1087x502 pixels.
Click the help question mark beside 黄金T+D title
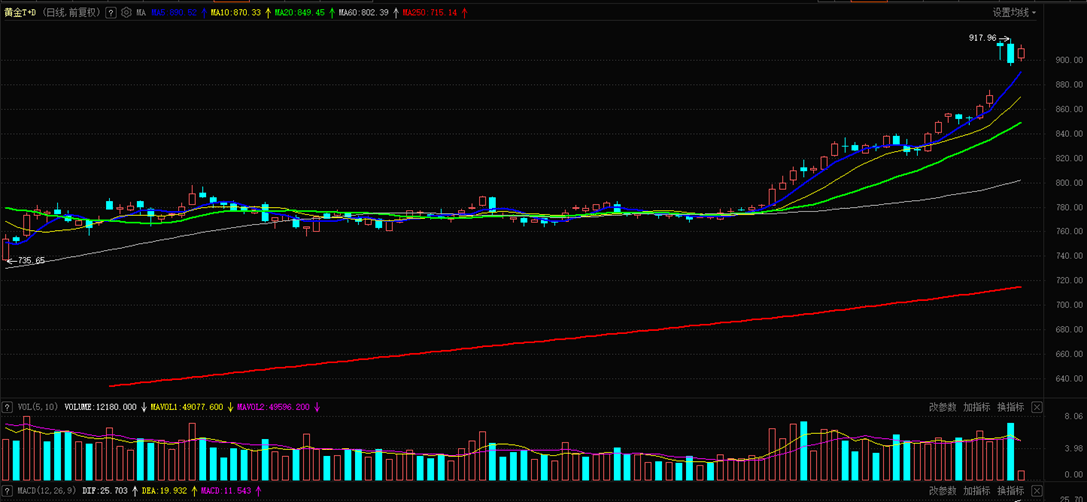111,13
